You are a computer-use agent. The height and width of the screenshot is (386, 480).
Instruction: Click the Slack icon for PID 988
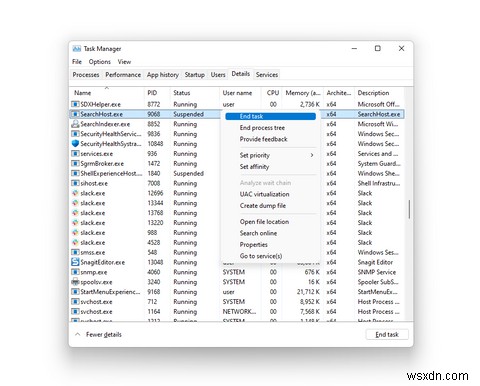(75, 233)
